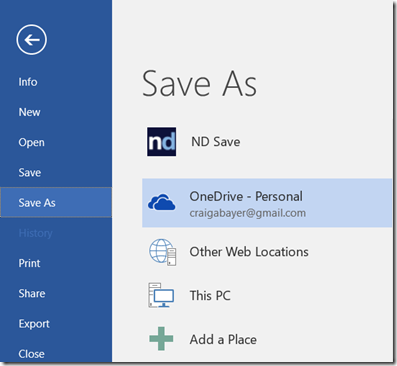Screen dimensions: 397x366
Task: Select New in the backstage menu
Action: (x=29, y=112)
